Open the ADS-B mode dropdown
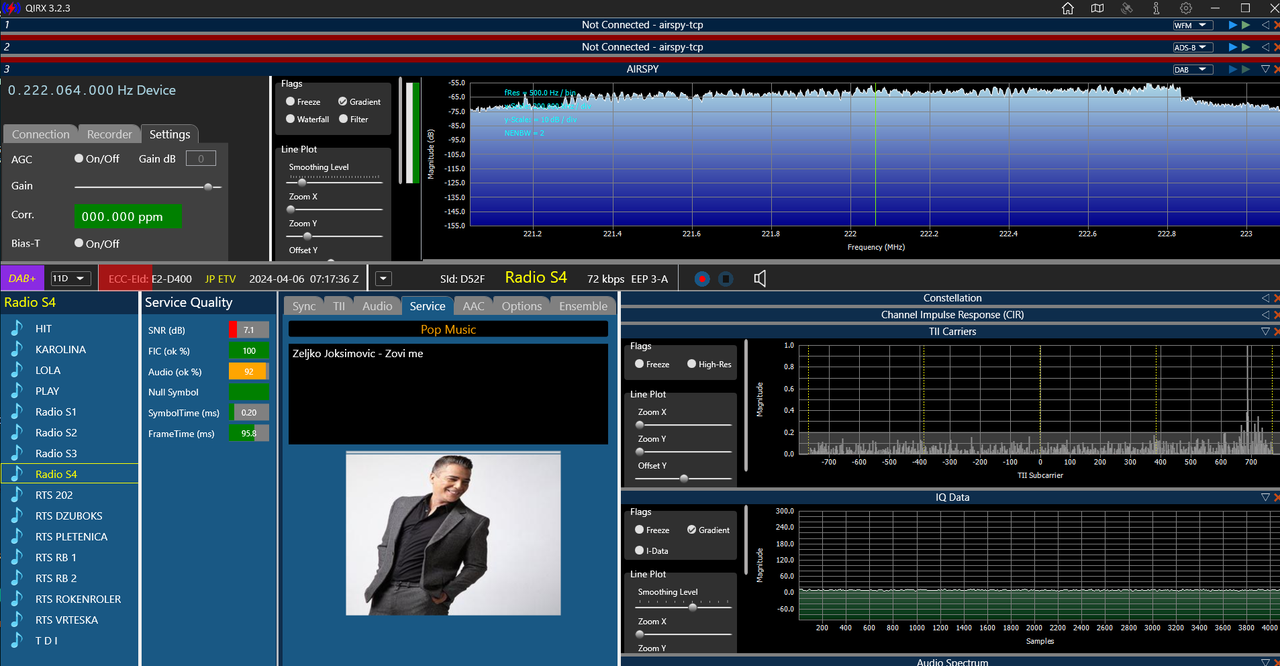1280x666 pixels. tap(1193, 47)
